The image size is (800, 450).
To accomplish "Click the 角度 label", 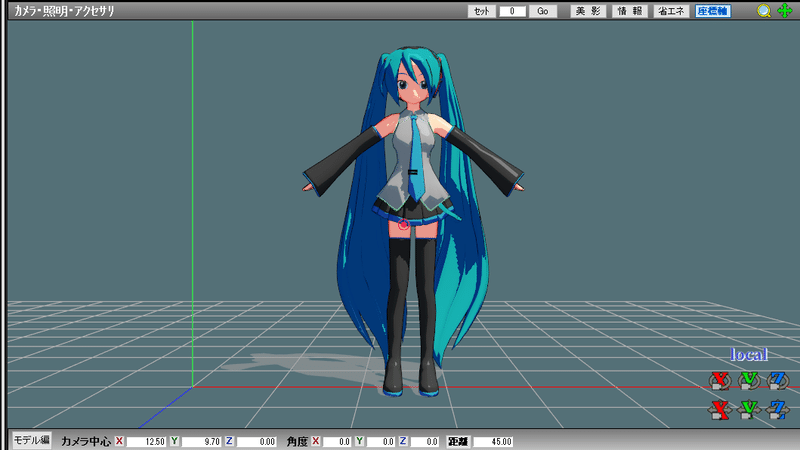I will pos(297,441).
